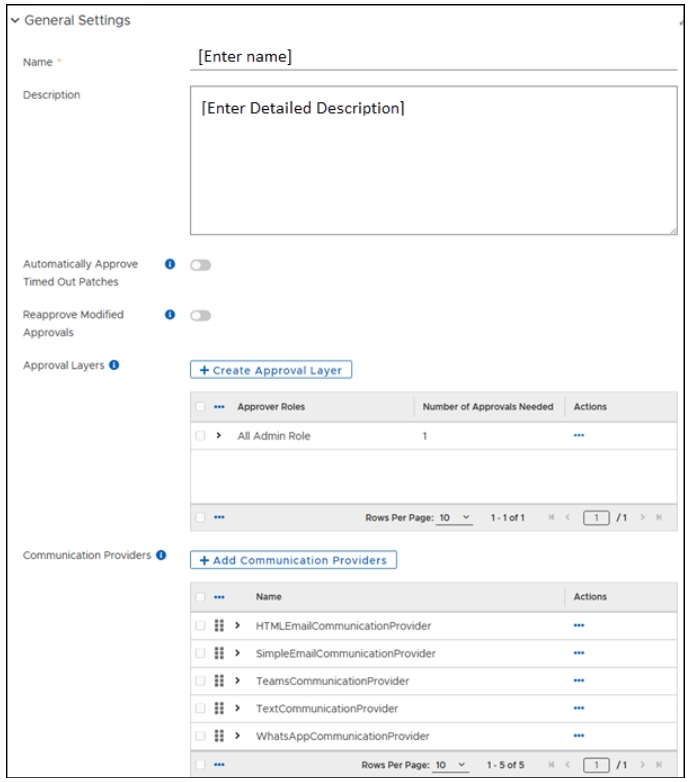Screen dimensions: 692x782
Task: Open actions menu for All Admin Role row
Action: (x=579, y=436)
